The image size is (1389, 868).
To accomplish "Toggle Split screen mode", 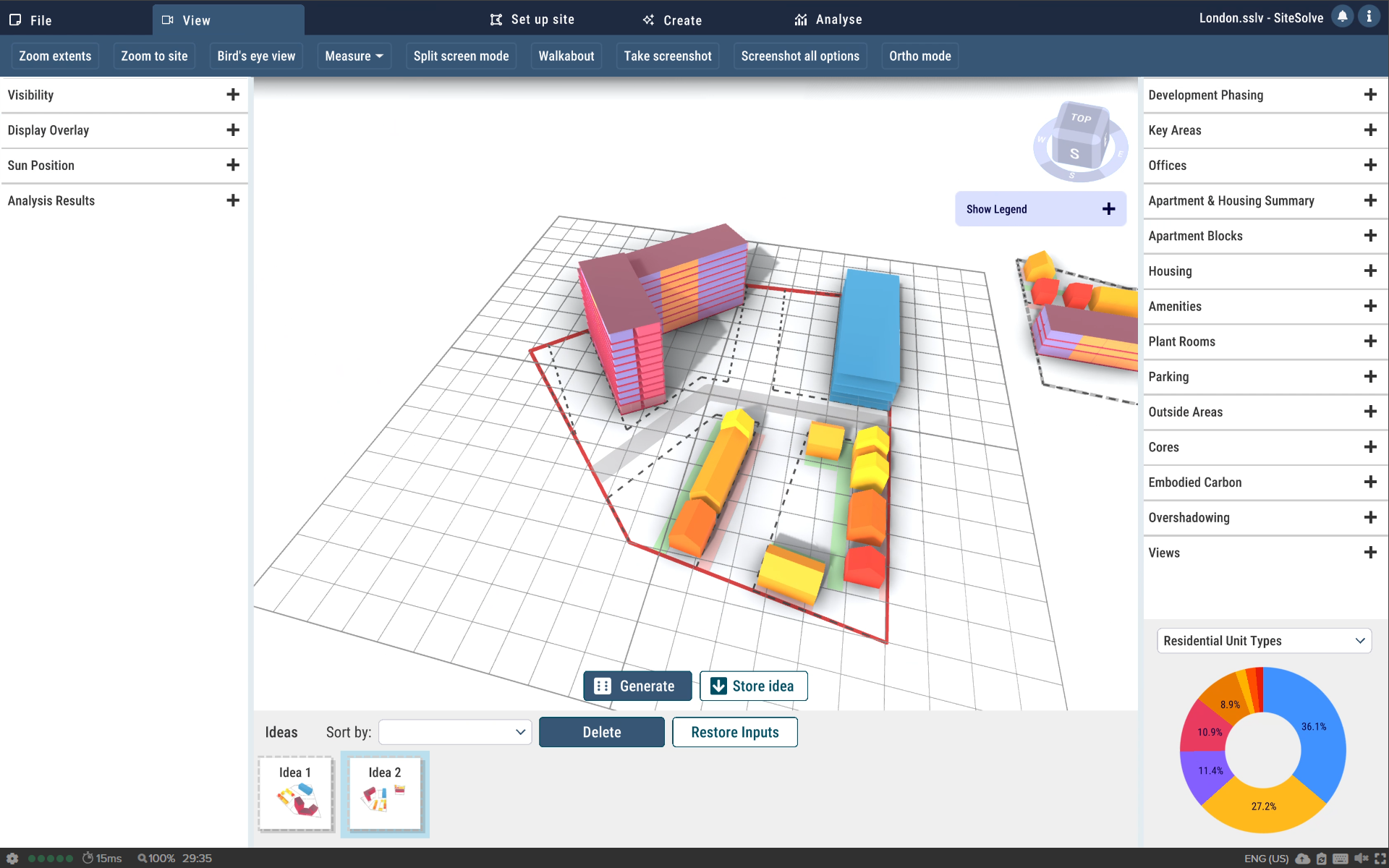I will coord(461,56).
